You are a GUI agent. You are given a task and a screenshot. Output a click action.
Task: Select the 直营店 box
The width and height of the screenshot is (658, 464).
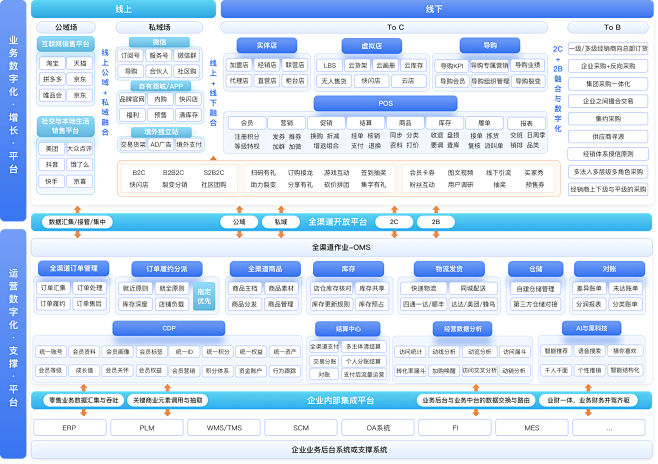[267, 81]
